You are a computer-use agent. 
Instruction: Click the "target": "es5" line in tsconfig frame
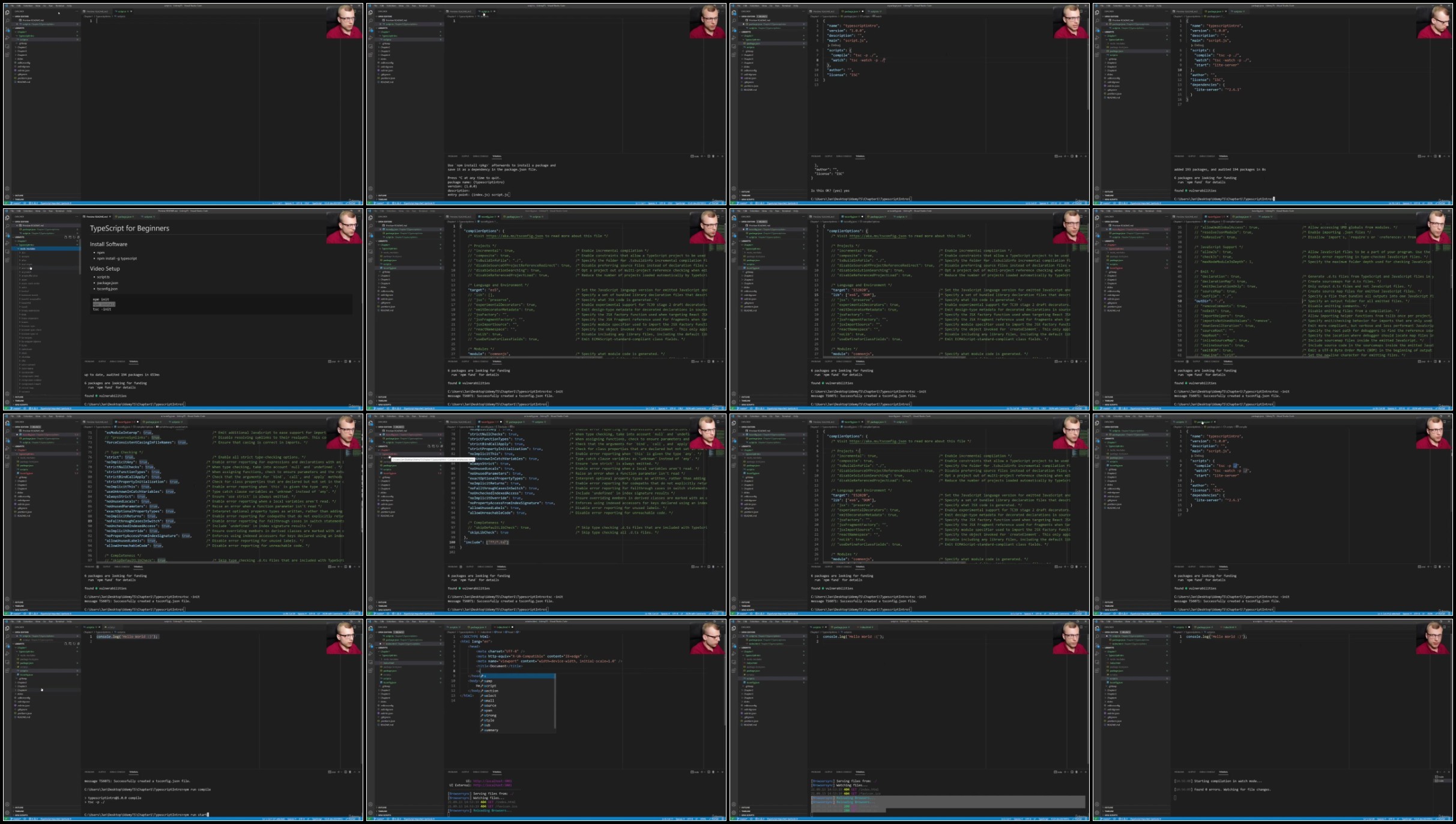pyautogui.click(x=484, y=290)
